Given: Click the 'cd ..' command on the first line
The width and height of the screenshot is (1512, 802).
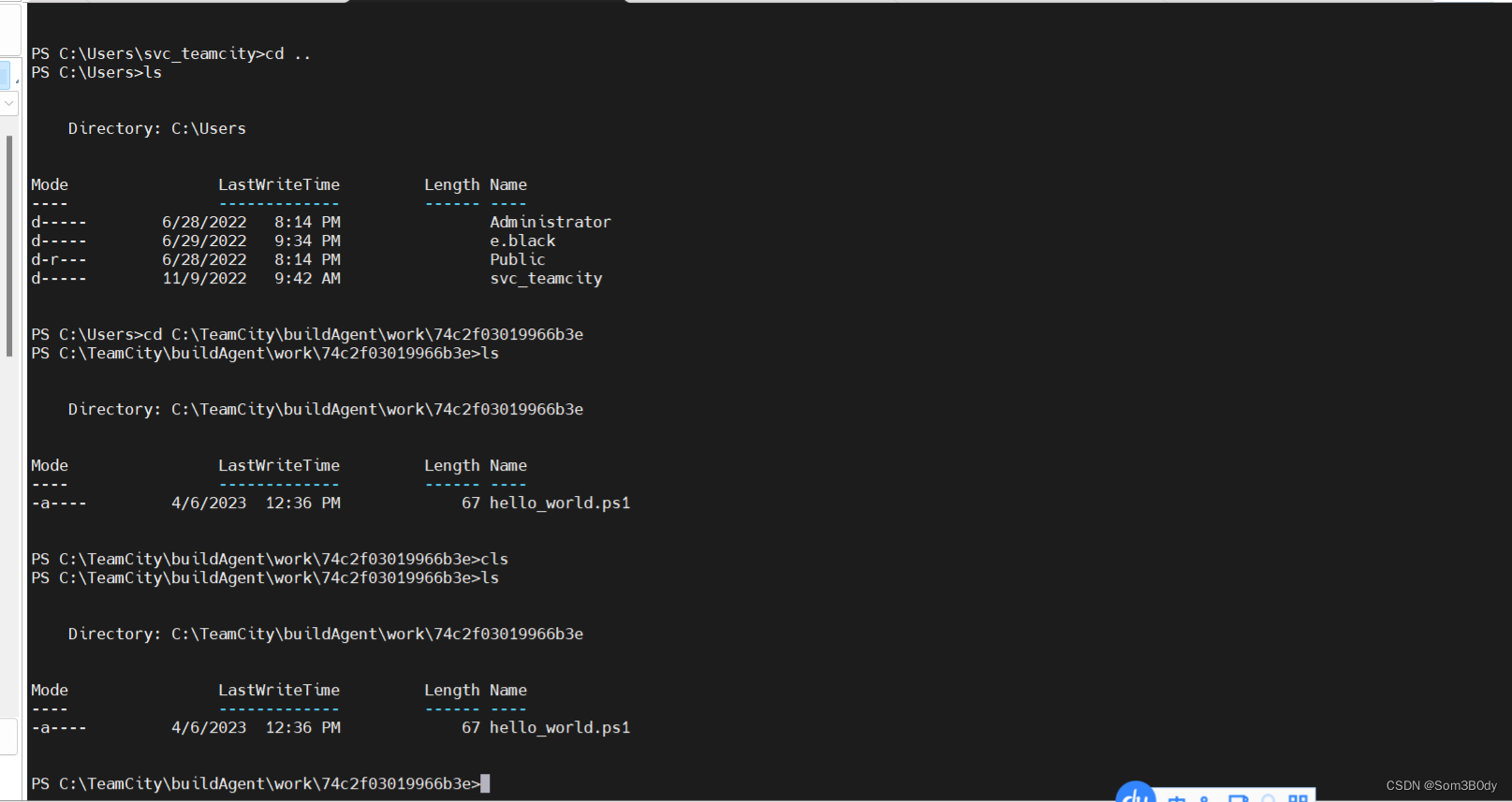Looking at the screenshot, I should (x=287, y=53).
